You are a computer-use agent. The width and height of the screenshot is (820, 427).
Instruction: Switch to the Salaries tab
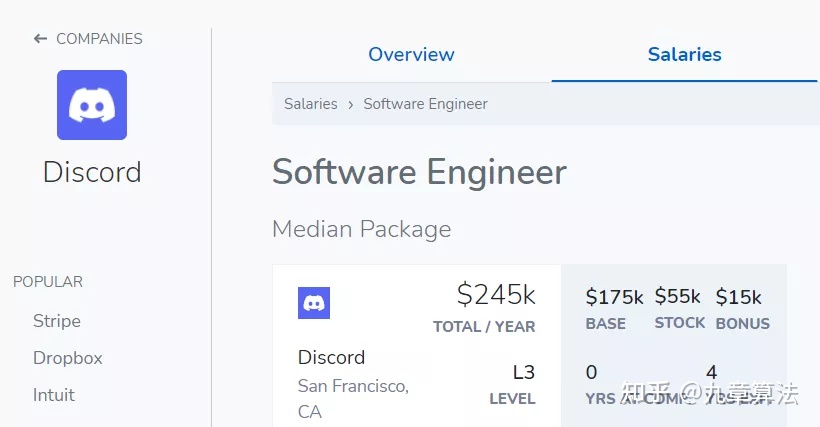point(685,54)
